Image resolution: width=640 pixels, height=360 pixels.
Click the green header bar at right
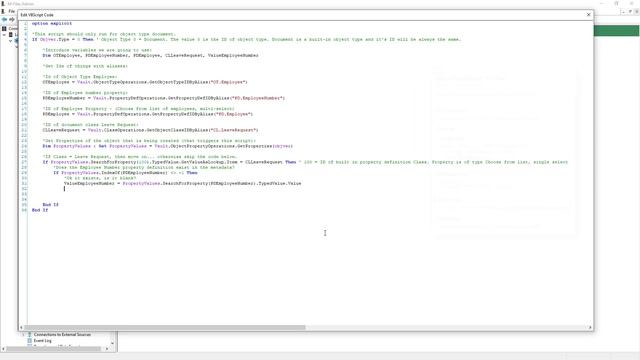coord(616,31)
